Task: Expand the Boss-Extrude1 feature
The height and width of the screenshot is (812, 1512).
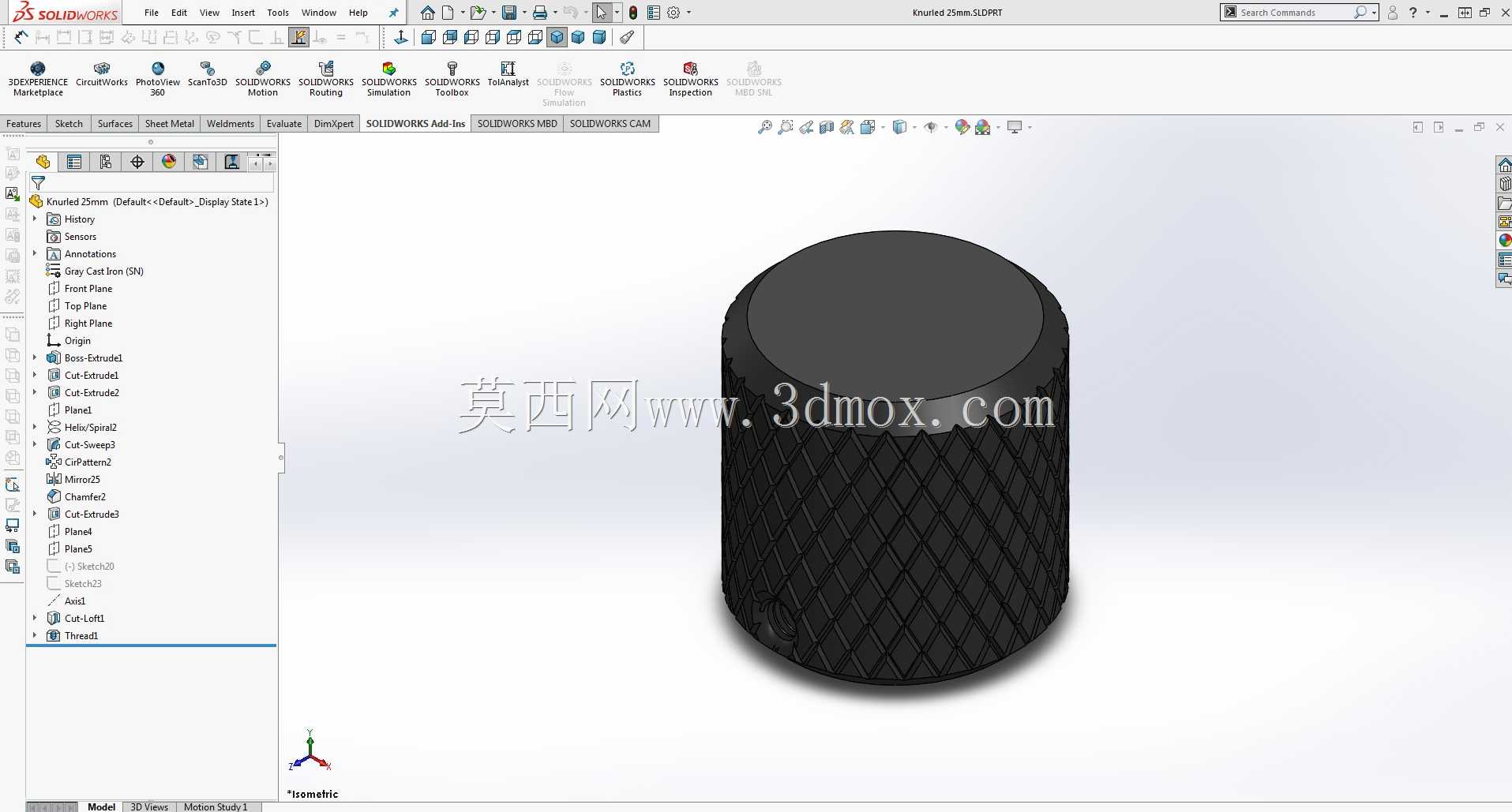Action: click(35, 357)
